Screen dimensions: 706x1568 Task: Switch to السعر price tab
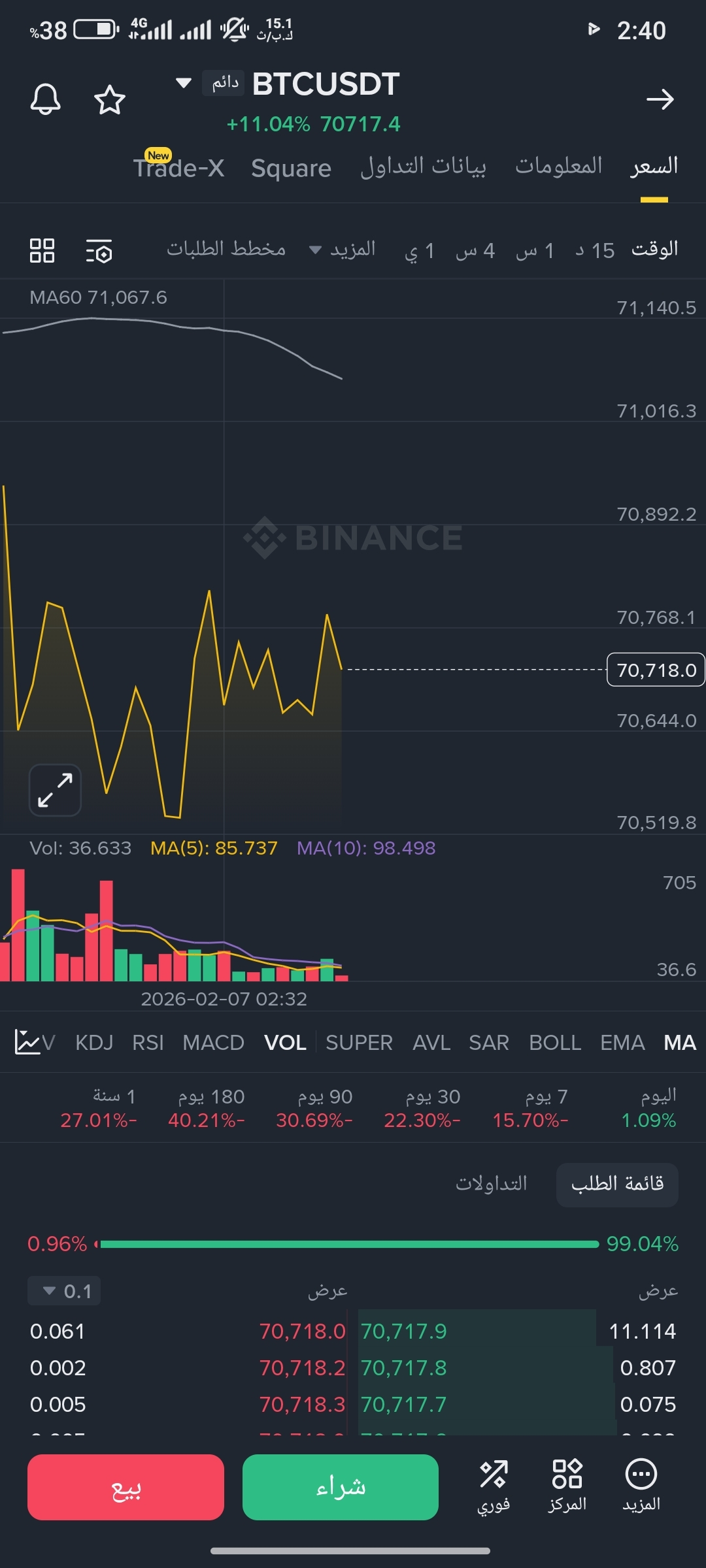[654, 166]
